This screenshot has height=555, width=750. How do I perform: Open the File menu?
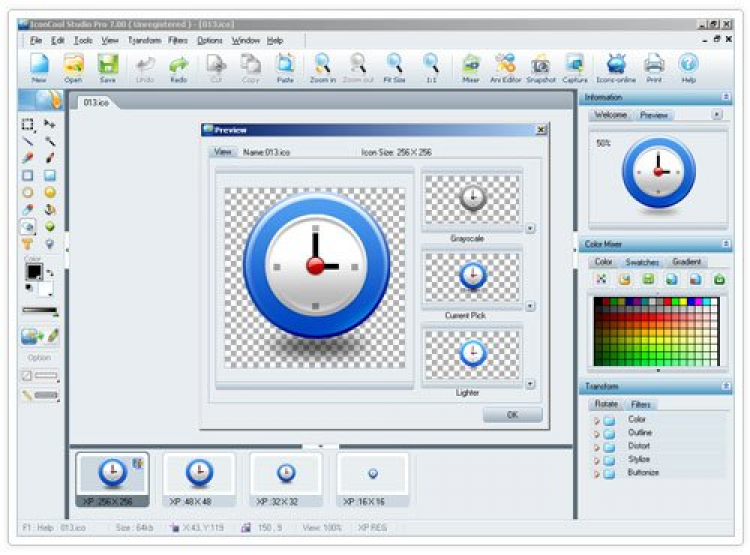tap(36, 41)
